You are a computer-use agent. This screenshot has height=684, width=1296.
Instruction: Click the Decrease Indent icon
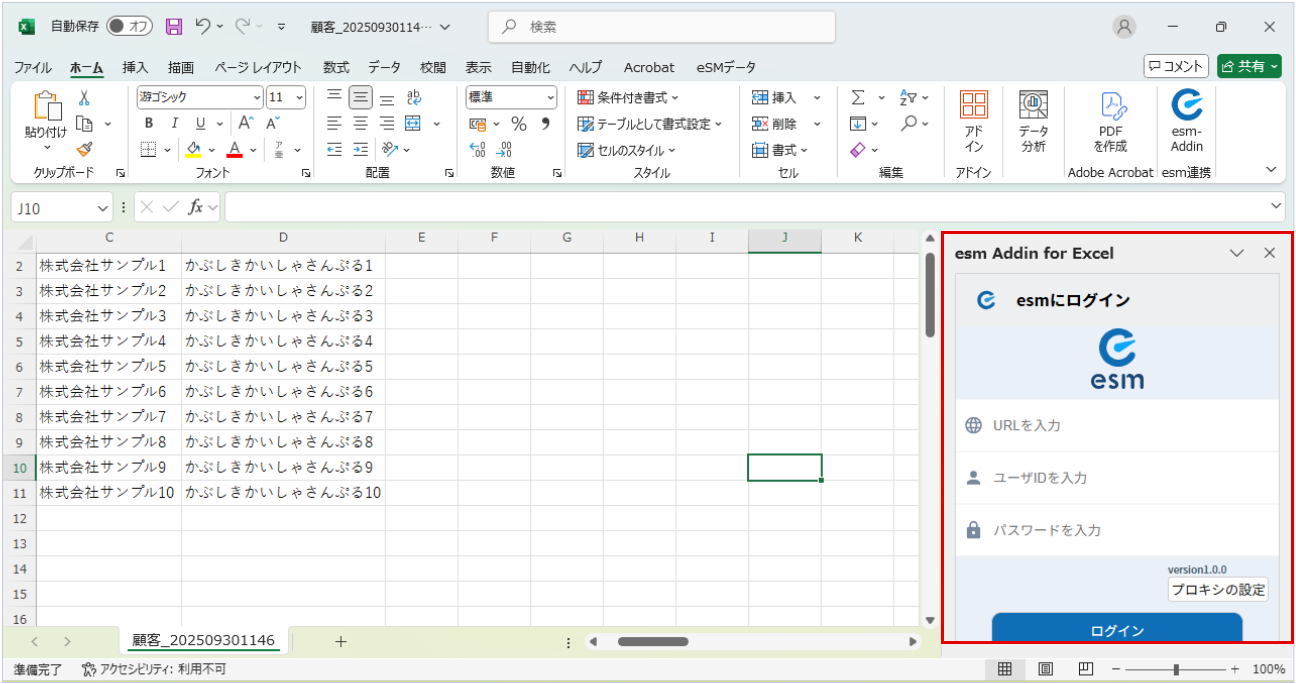(334, 150)
